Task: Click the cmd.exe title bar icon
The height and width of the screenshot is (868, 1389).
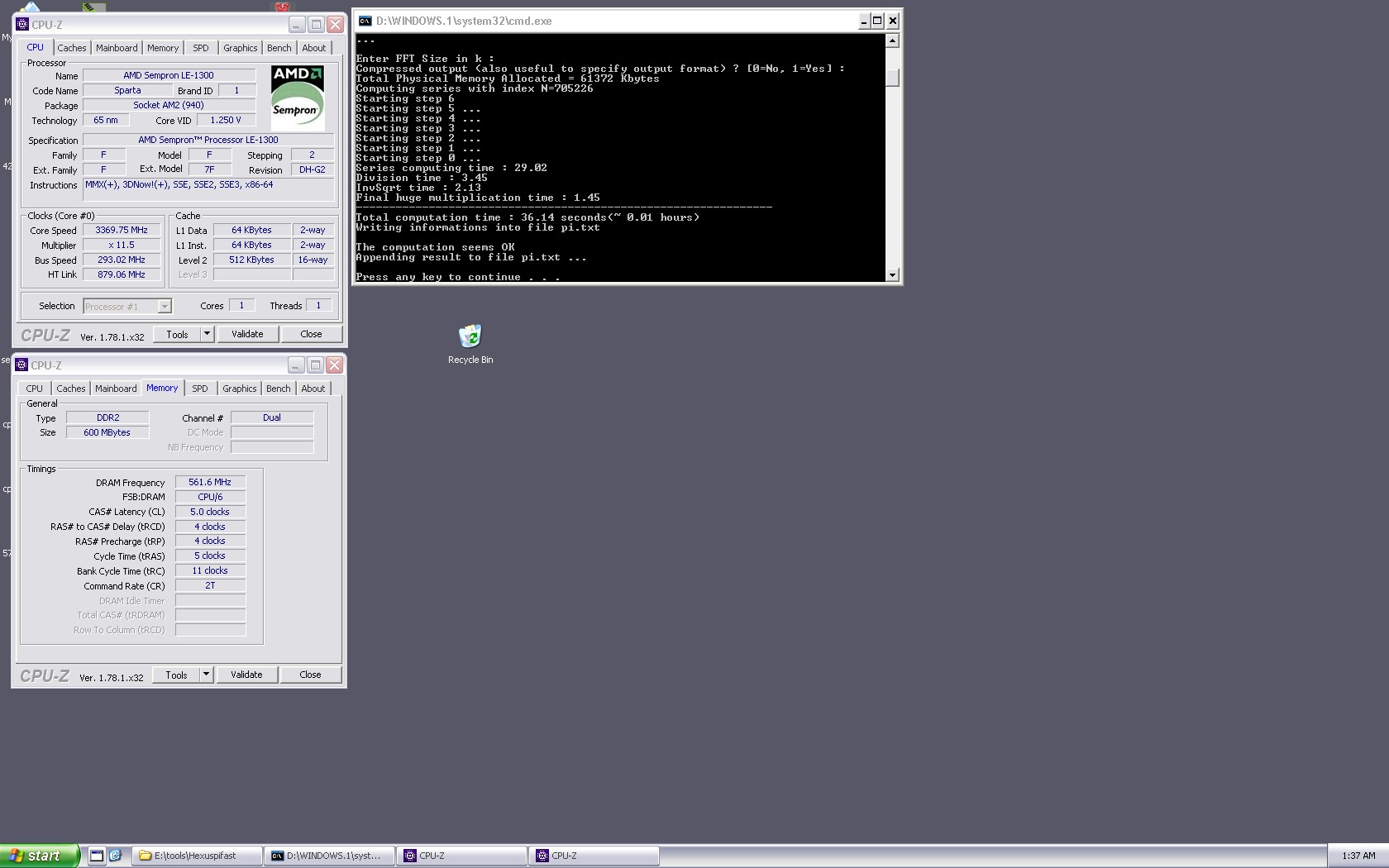Action: click(x=365, y=21)
